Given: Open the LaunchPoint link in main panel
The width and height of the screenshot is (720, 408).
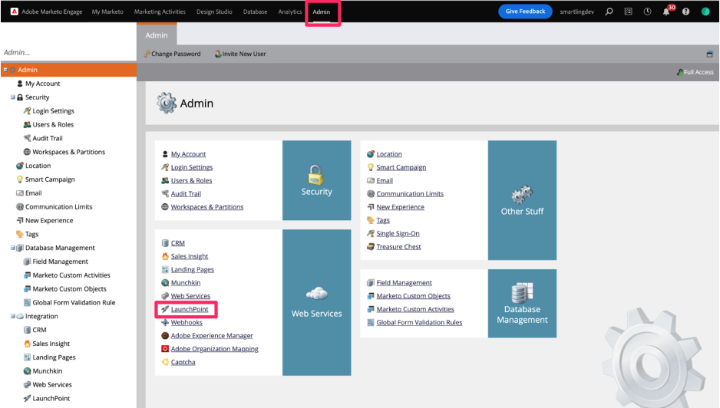Looking at the screenshot, I should pos(190,309).
